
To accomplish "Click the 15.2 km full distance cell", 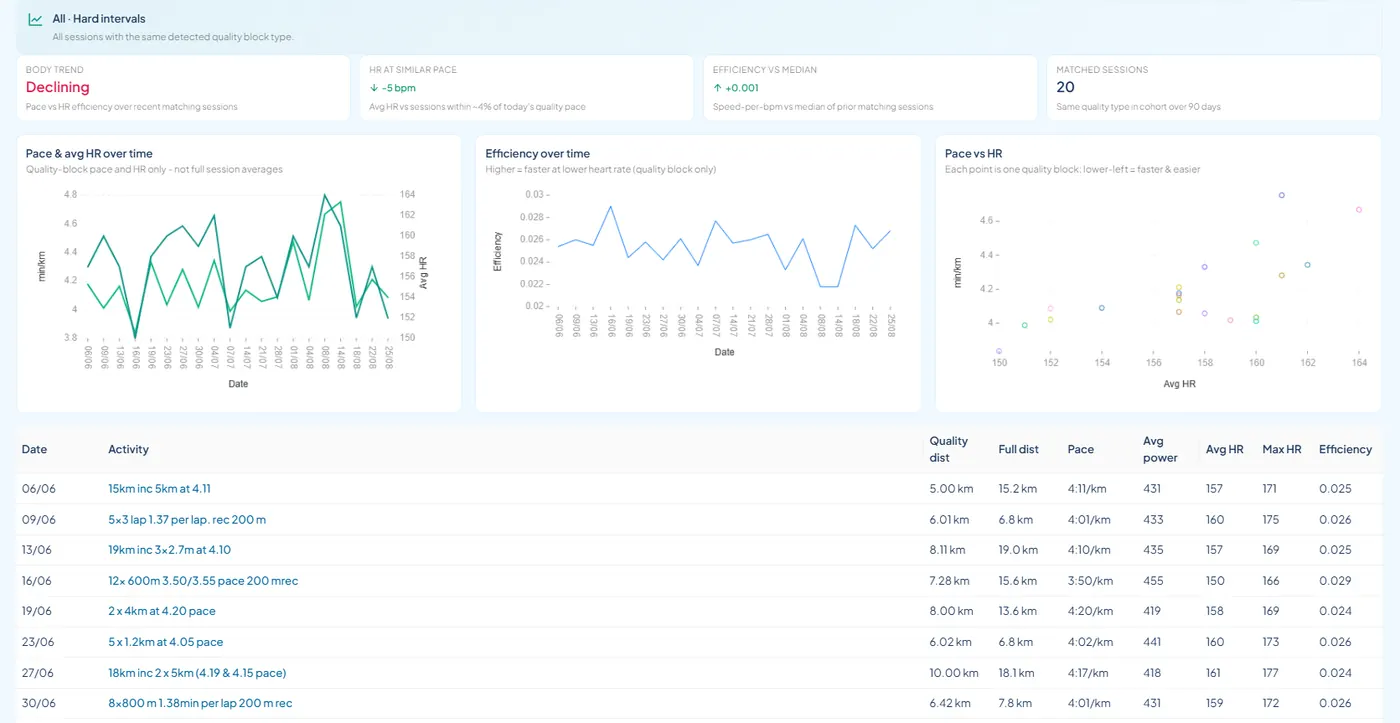I will tap(1018, 489).
